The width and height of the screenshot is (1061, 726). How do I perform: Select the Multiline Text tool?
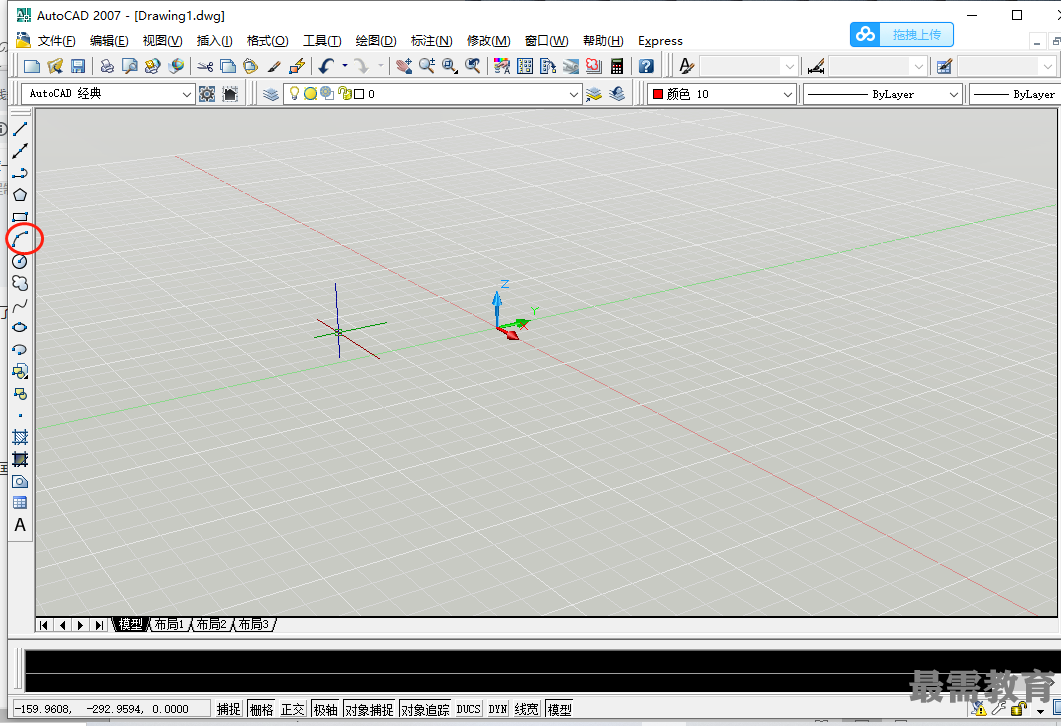coord(20,525)
